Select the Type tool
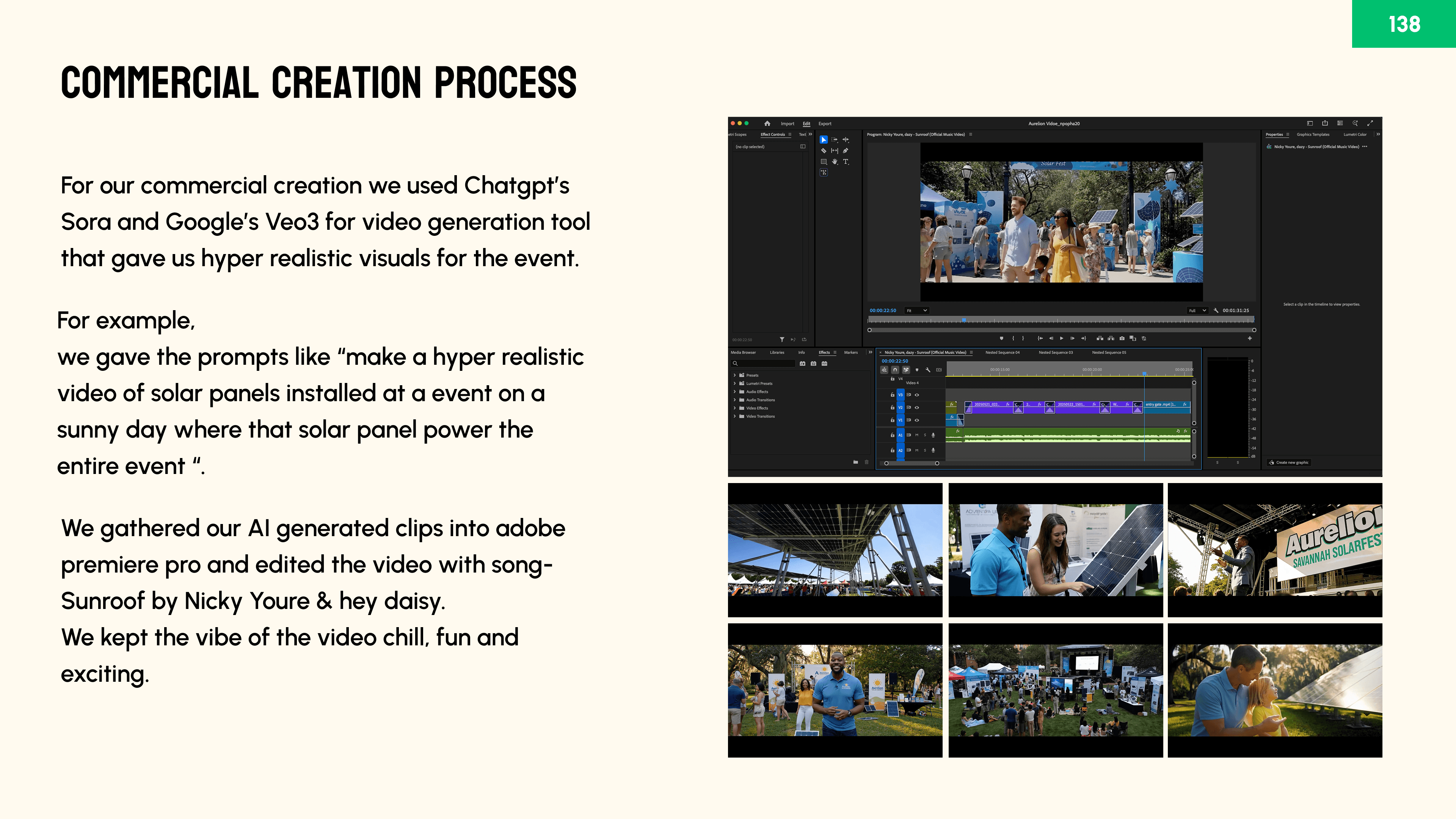The height and width of the screenshot is (819, 1456). [846, 162]
